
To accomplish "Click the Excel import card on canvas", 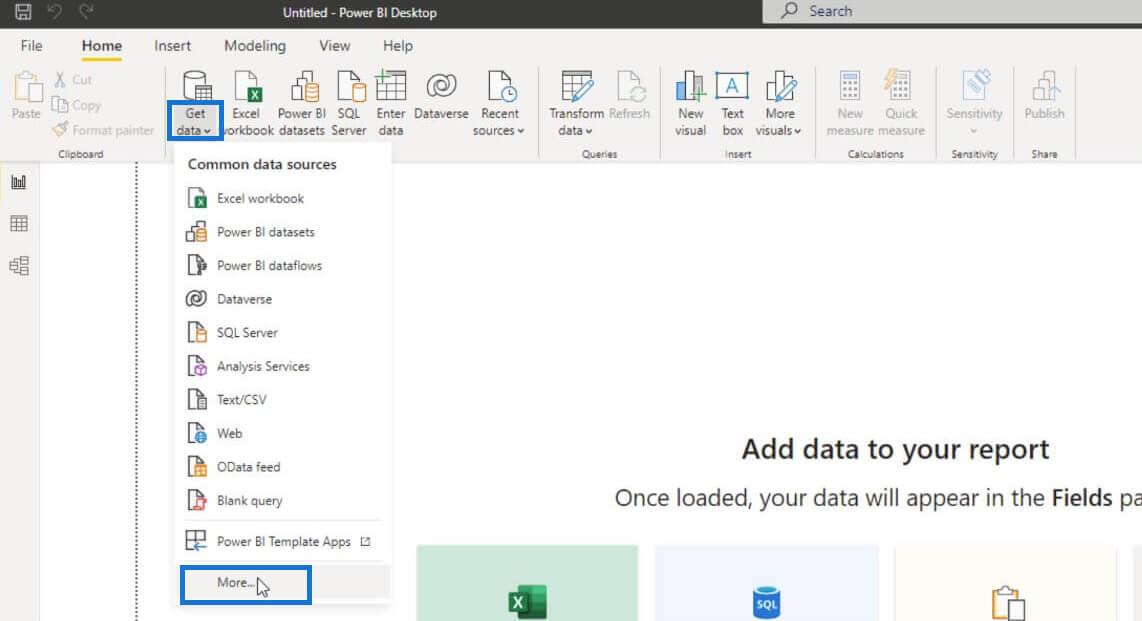I will coord(527,583).
